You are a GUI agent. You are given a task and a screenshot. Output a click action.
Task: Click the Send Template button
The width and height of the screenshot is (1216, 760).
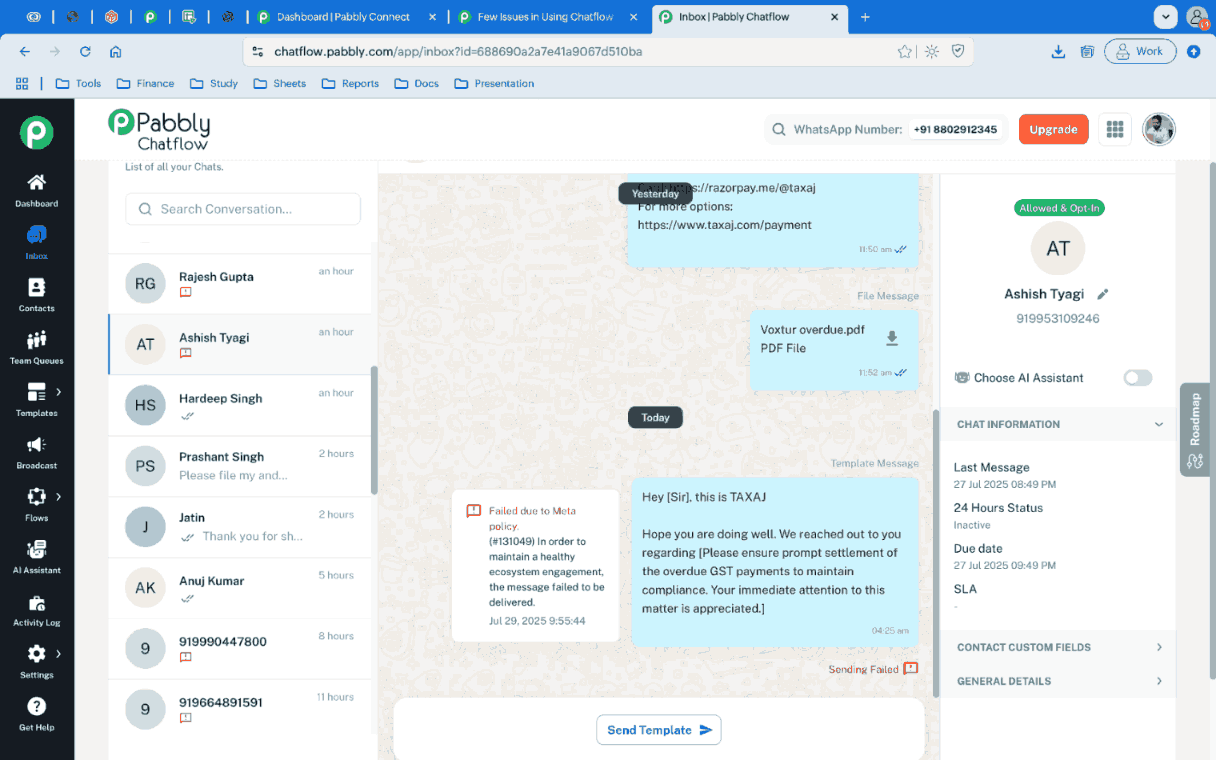tap(659, 730)
